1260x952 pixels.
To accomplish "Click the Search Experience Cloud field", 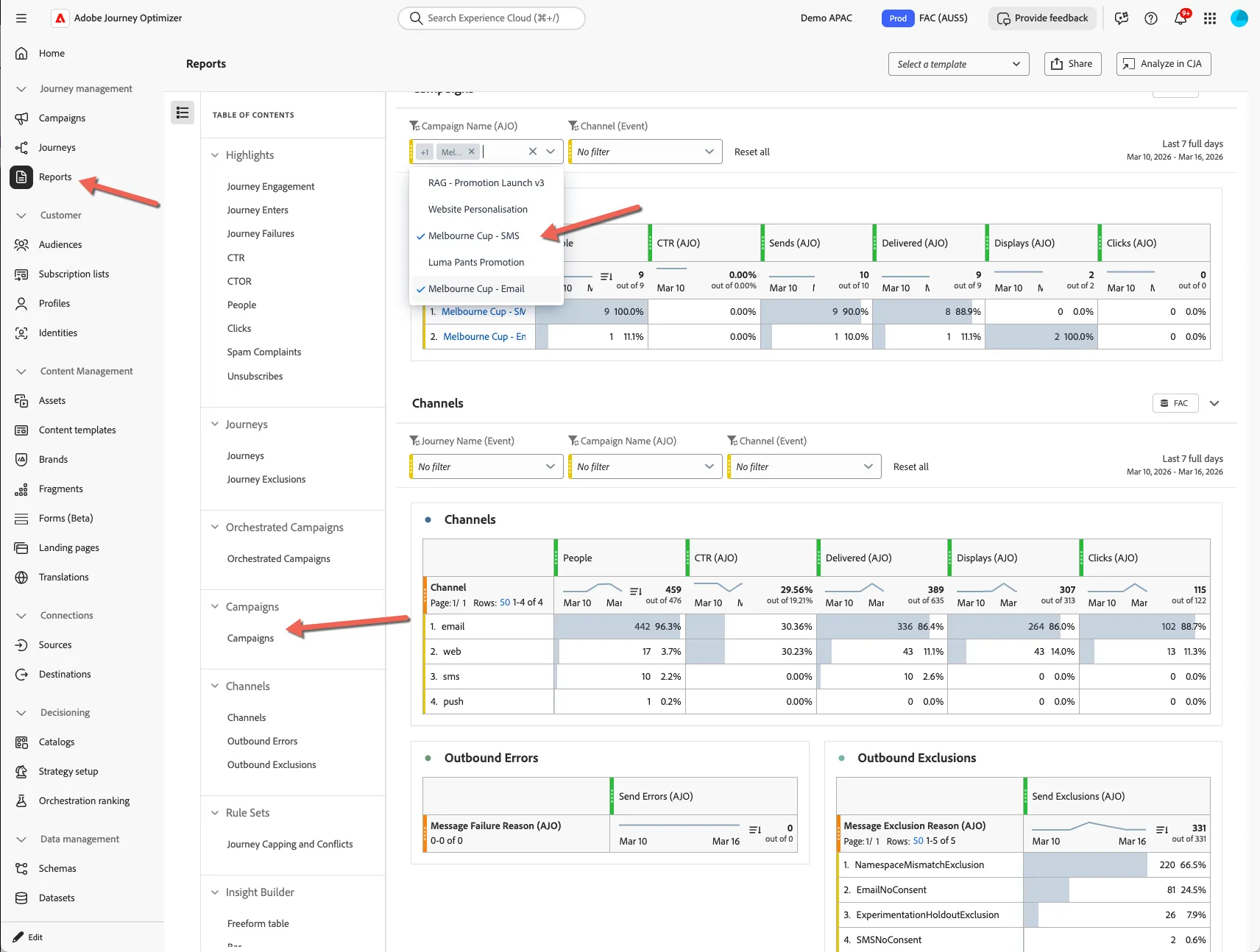I will point(492,18).
